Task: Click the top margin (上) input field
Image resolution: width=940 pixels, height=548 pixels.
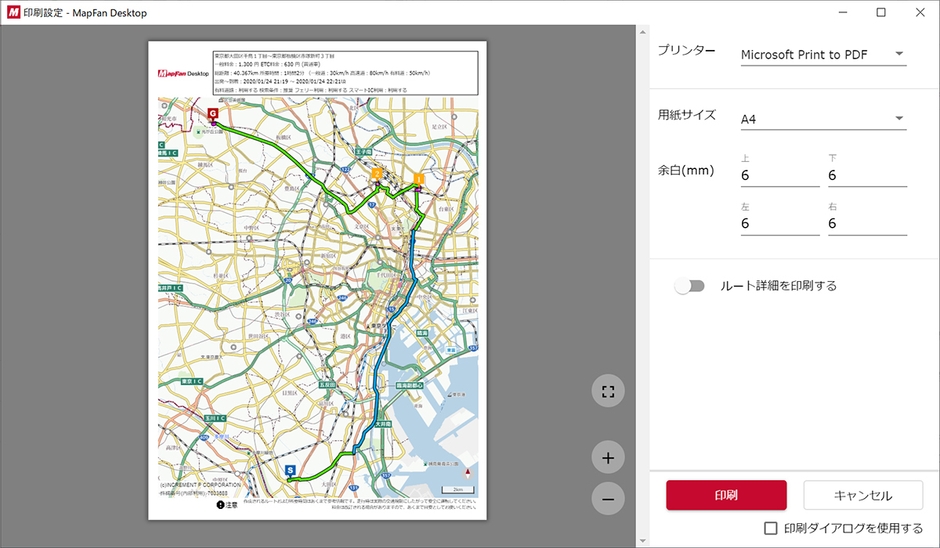Action: [x=779, y=175]
